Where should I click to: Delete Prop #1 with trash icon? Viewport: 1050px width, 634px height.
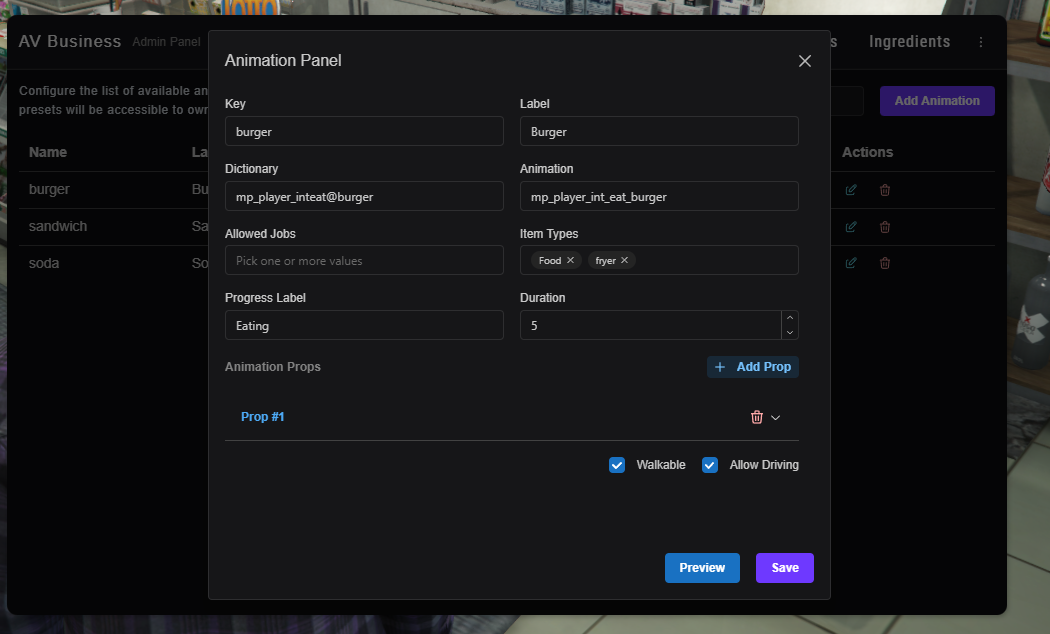pyautogui.click(x=757, y=417)
